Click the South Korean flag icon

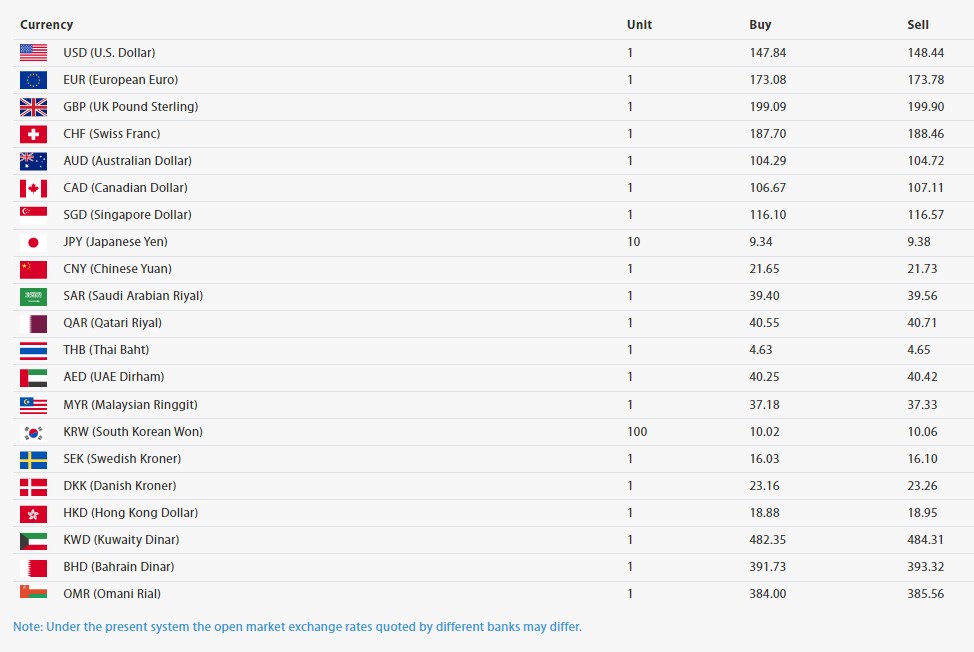tap(33, 432)
